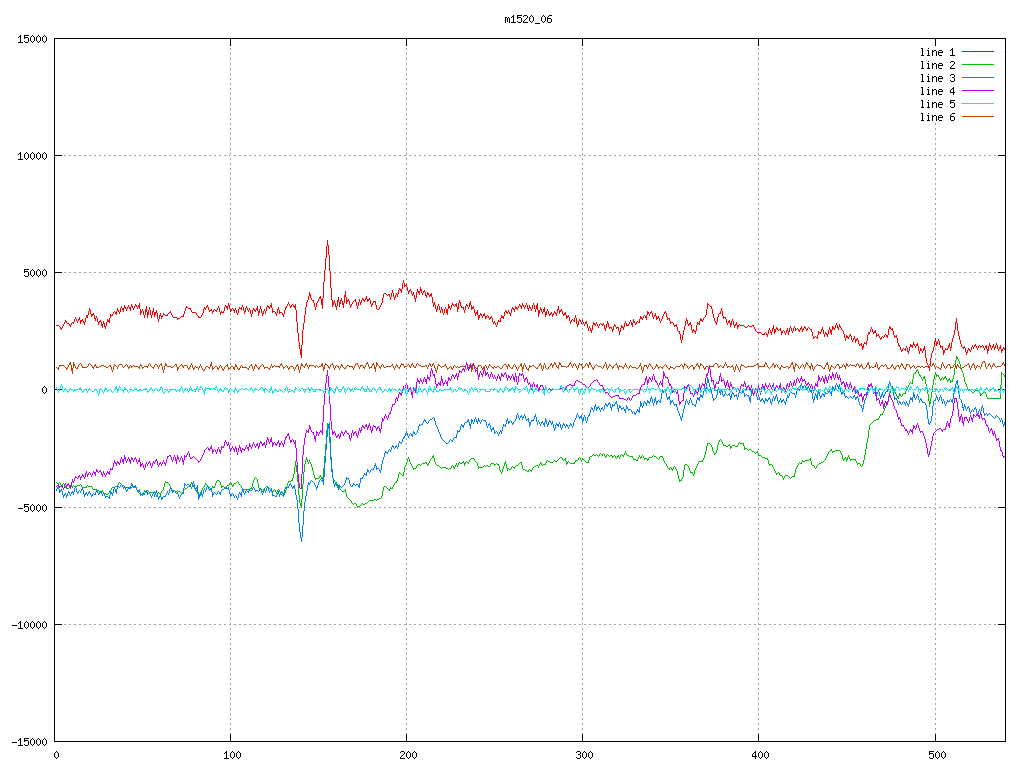Select the 500 x-axis tick label
This screenshot has height=768, width=1024.
click(934, 755)
